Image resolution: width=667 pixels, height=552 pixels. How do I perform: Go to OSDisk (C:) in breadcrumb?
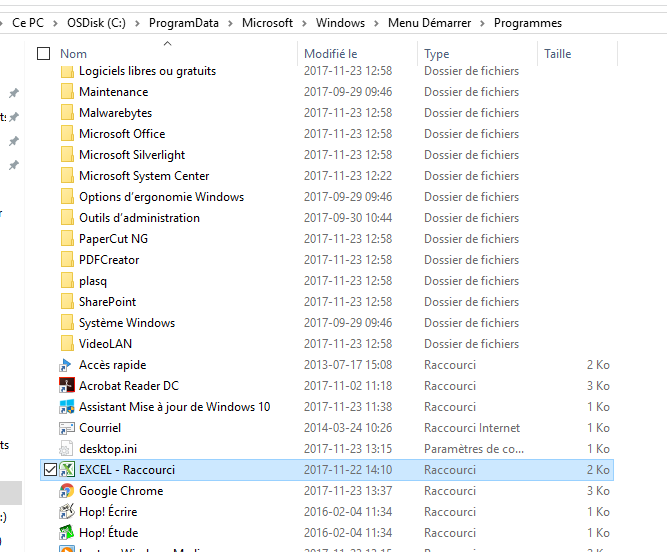click(97, 23)
